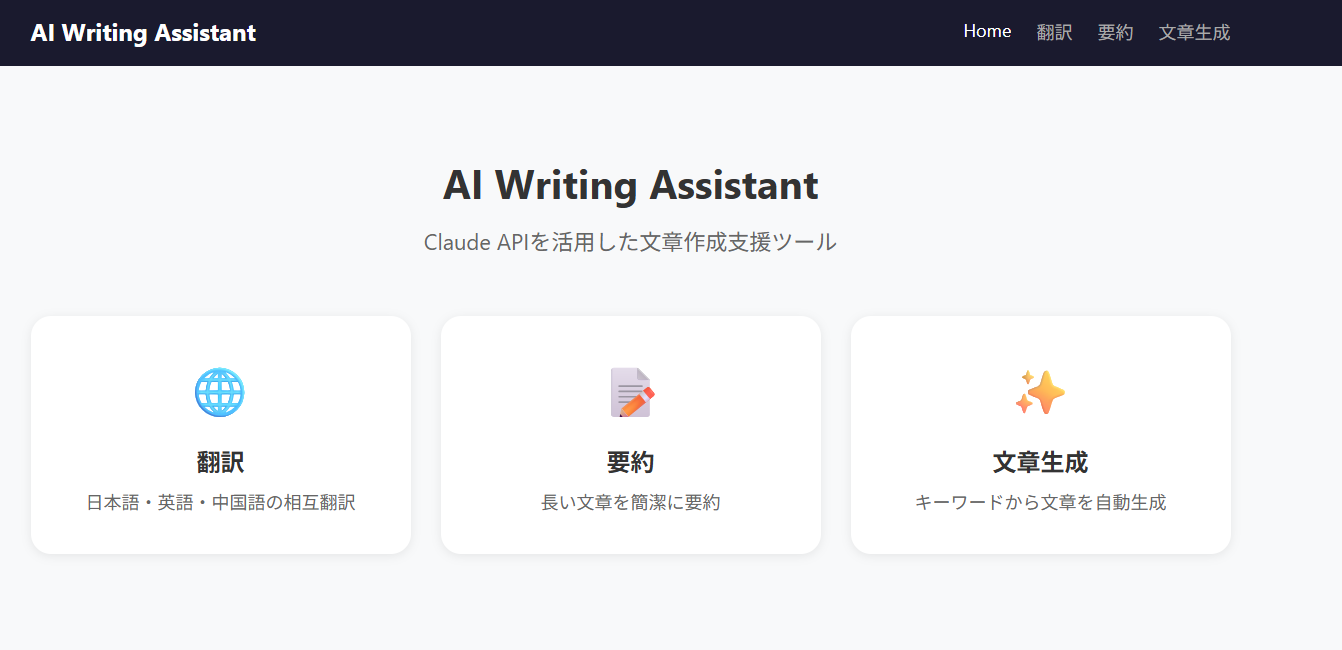Click the 翻訳 card title text

220,462
